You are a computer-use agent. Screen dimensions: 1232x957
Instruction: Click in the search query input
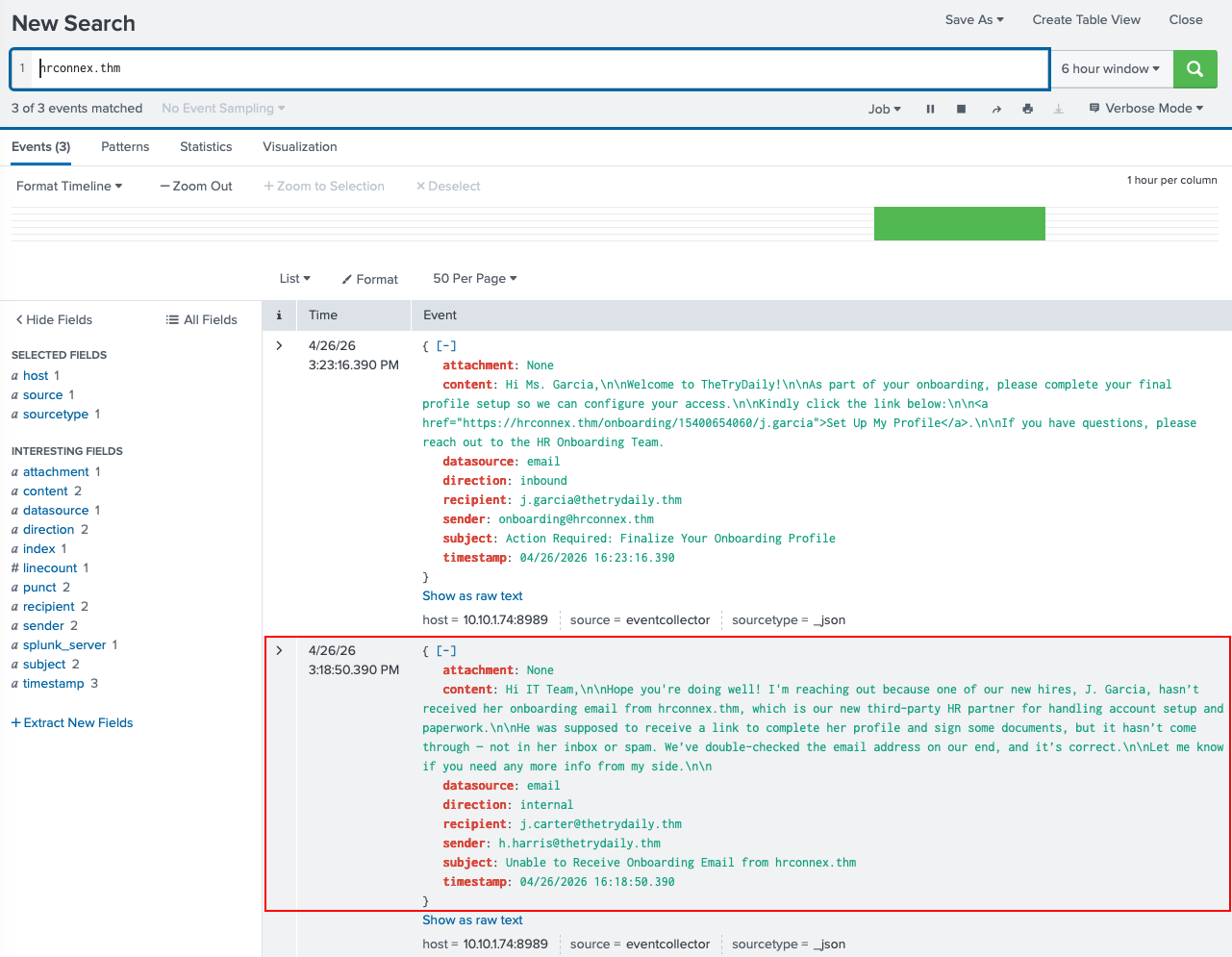coord(539,68)
